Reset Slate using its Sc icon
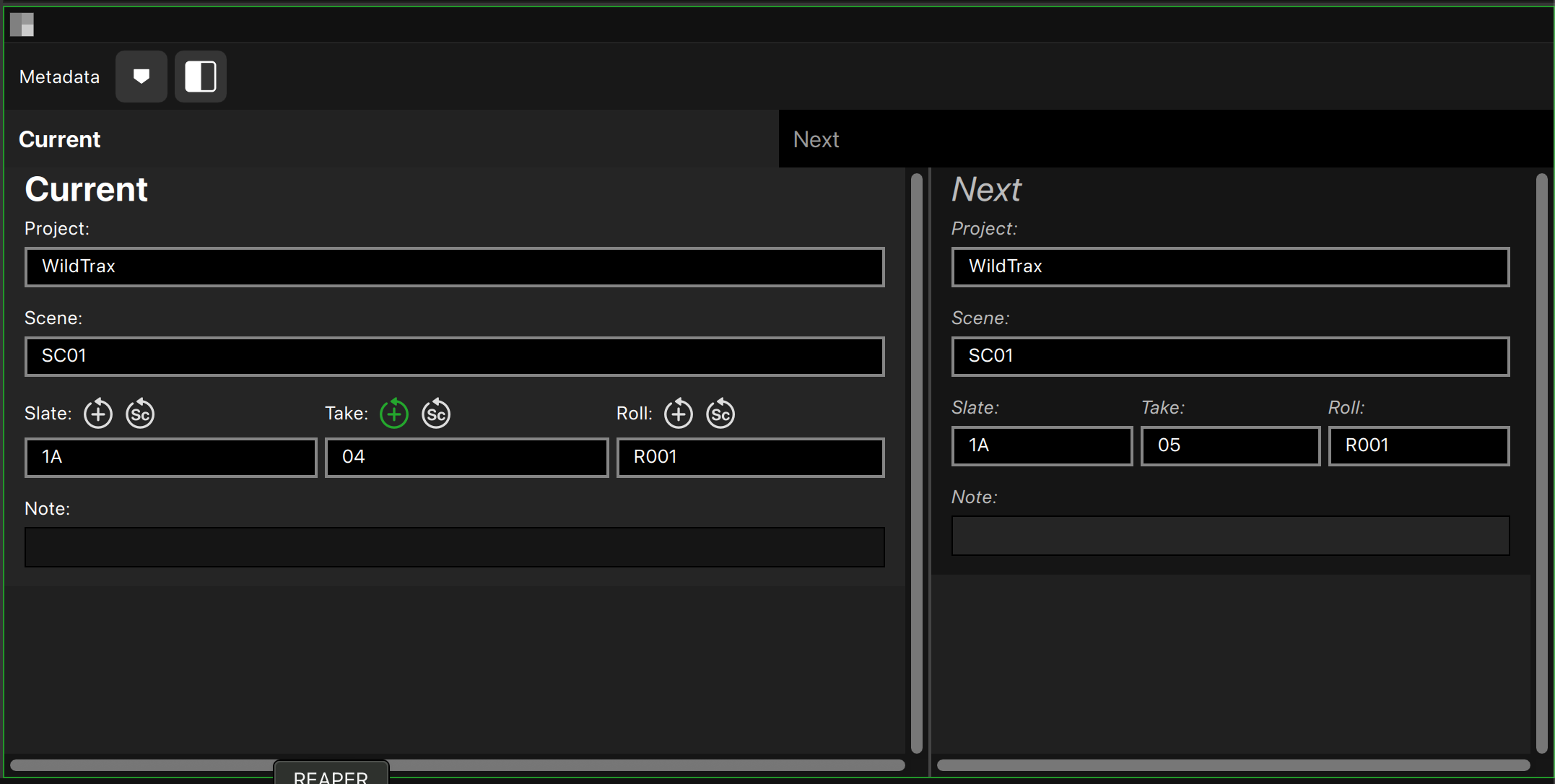 click(140, 414)
